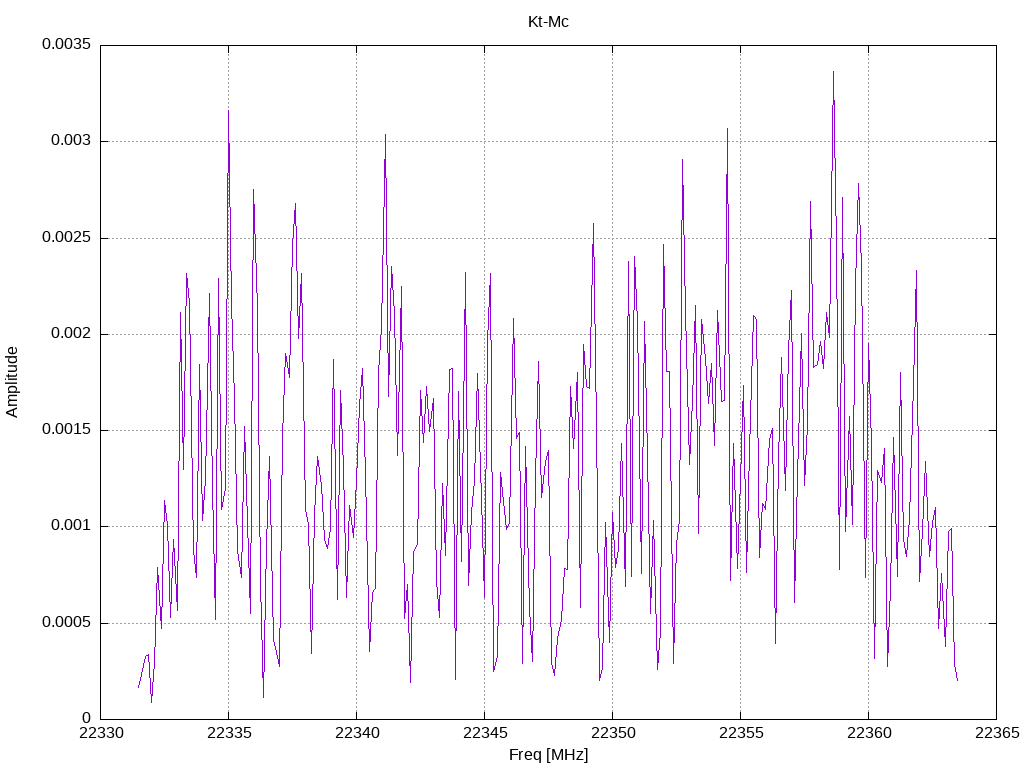Click the 0.0035 y-axis tick label
Viewport: 1024px width, 768px height.
click(x=67, y=44)
